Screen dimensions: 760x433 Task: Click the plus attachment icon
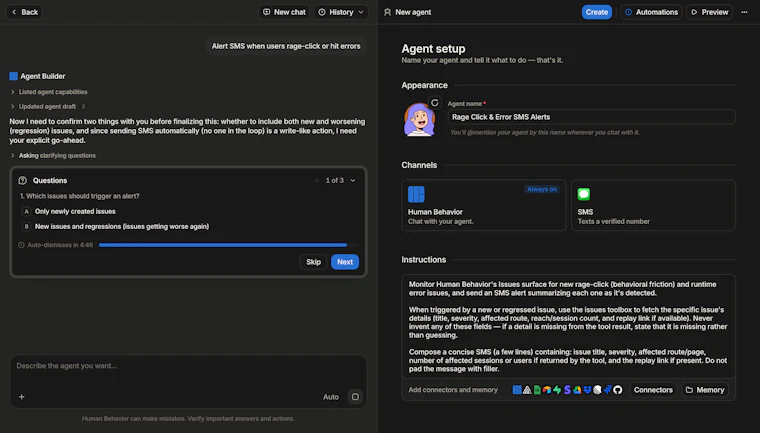[x=21, y=397]
